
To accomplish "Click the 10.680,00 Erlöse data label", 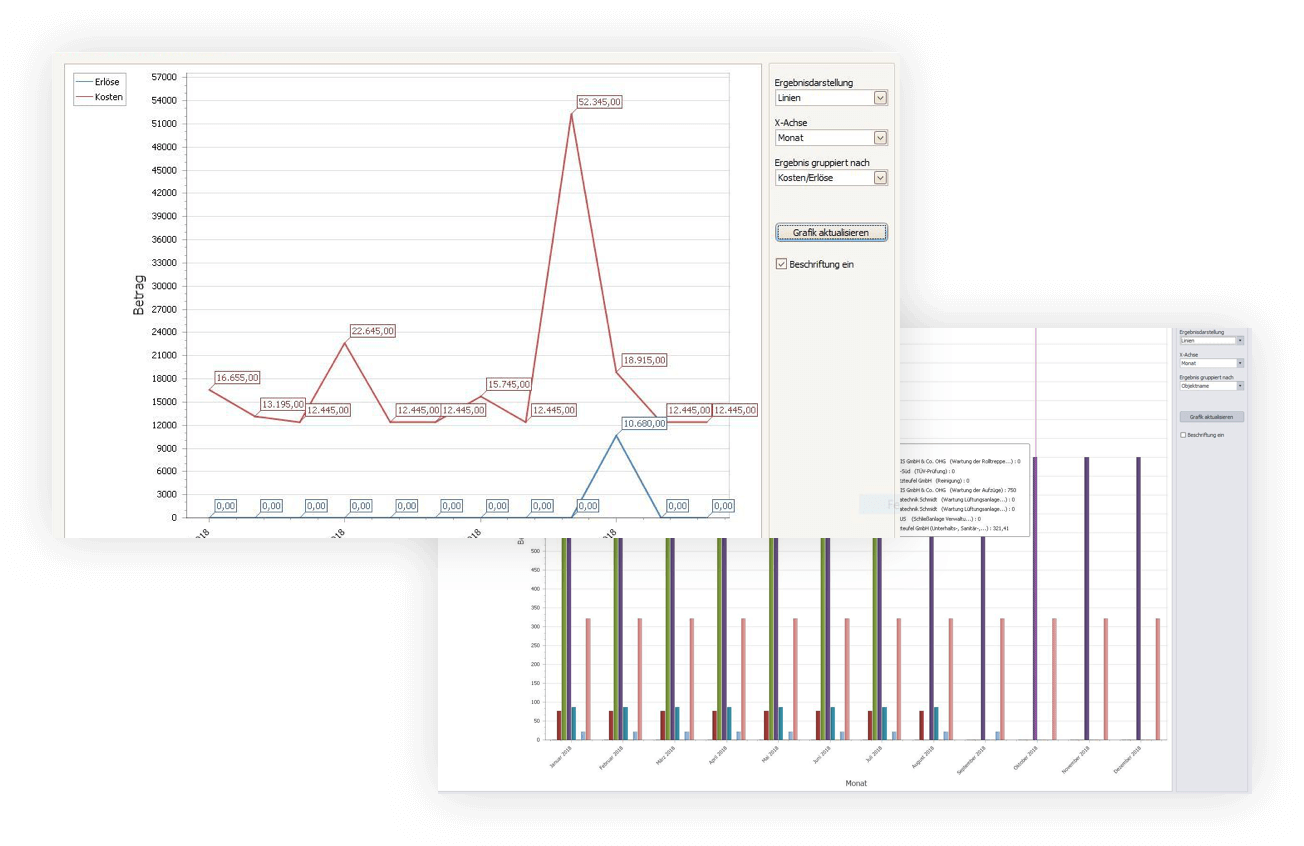I will 645,424.
